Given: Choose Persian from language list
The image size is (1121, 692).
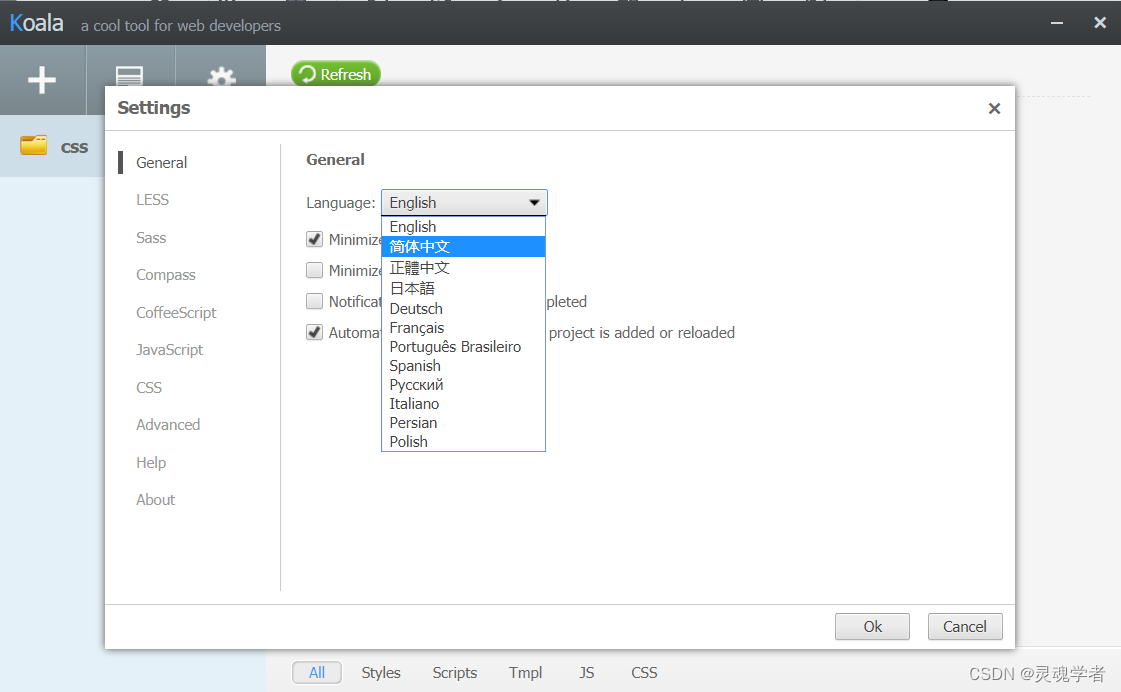Looking at the screenshot, I should point(463,422).
